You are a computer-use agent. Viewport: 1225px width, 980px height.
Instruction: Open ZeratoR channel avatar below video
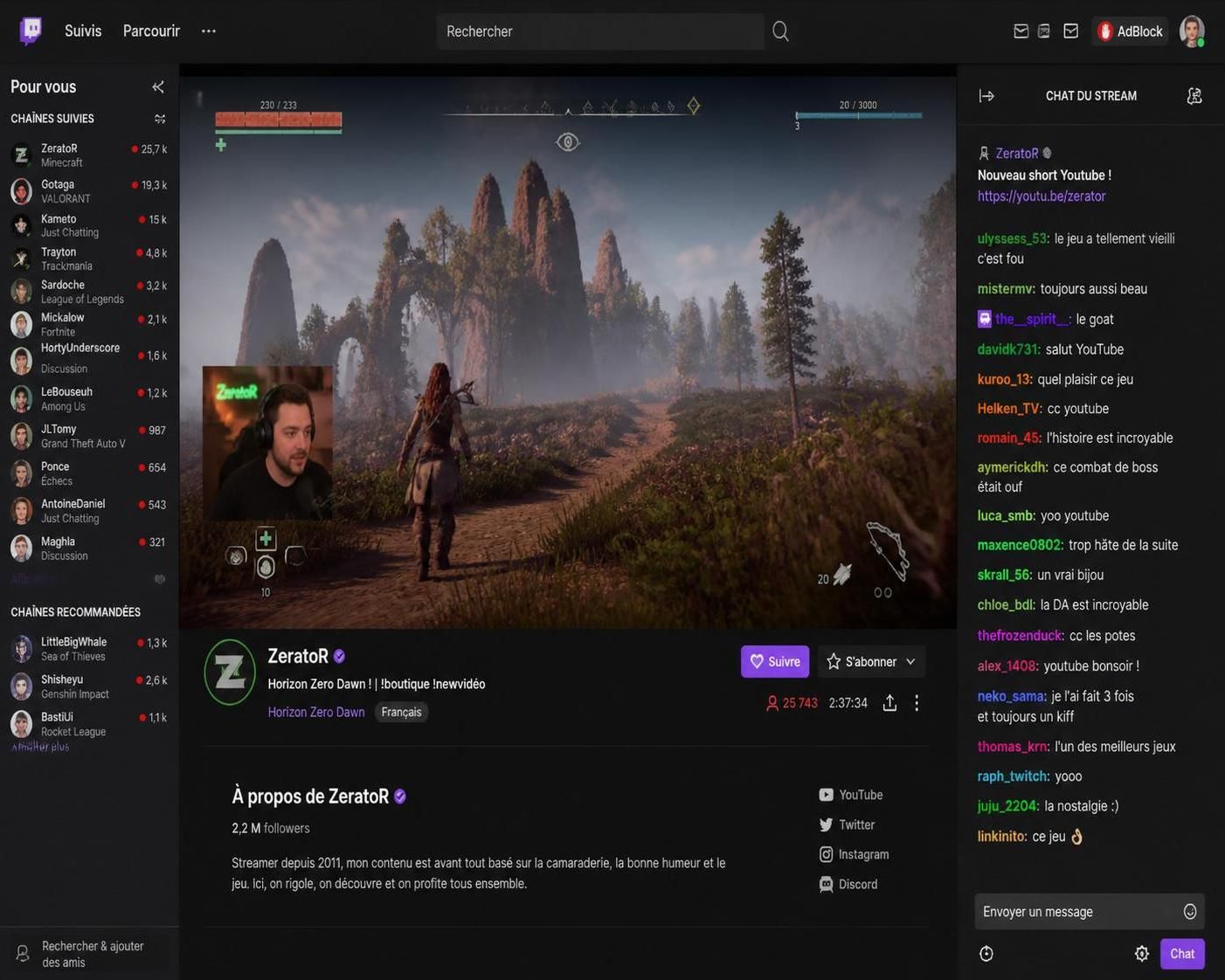tap(230, 673)
